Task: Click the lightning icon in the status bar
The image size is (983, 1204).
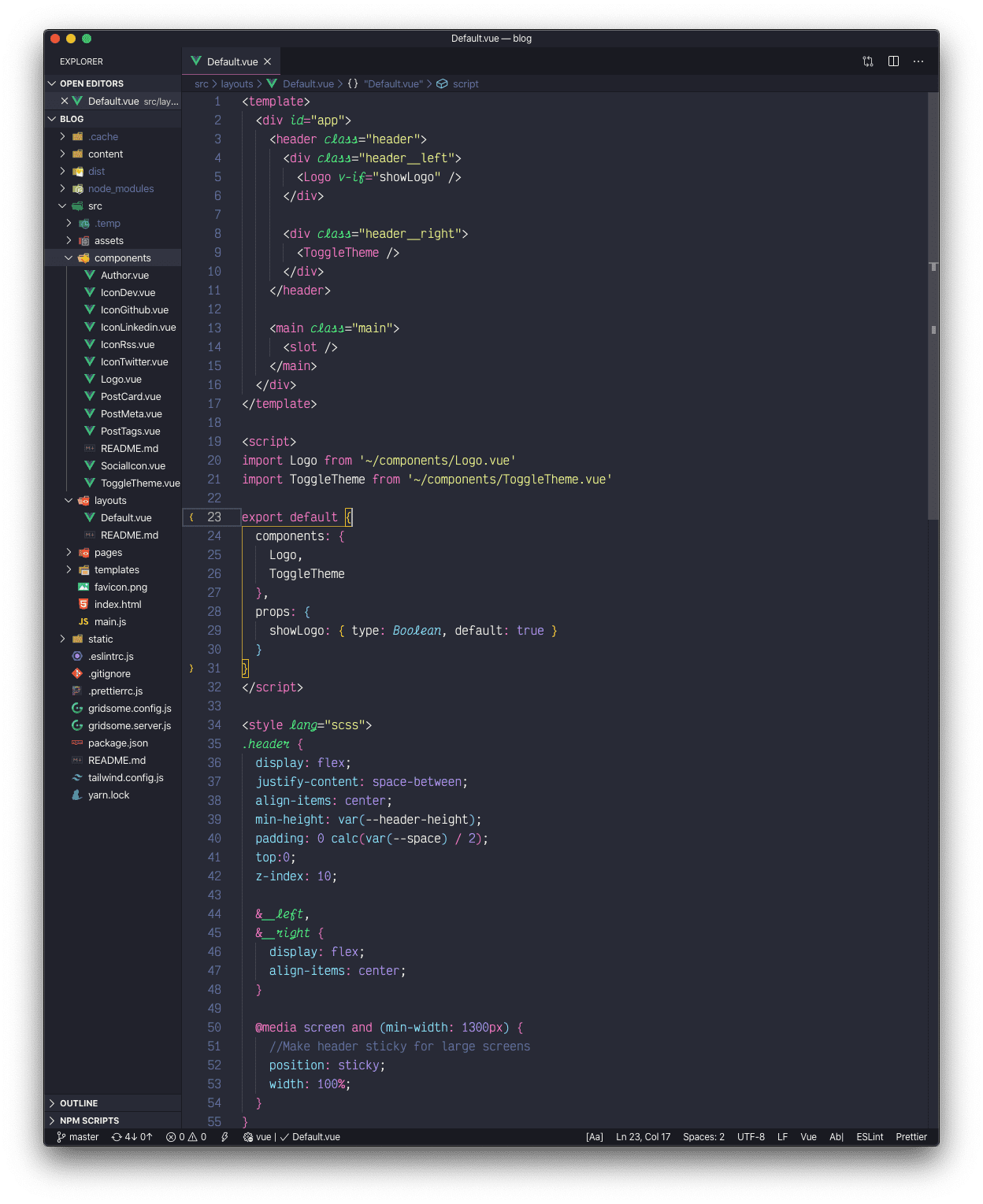Action: coord(226,1137)
